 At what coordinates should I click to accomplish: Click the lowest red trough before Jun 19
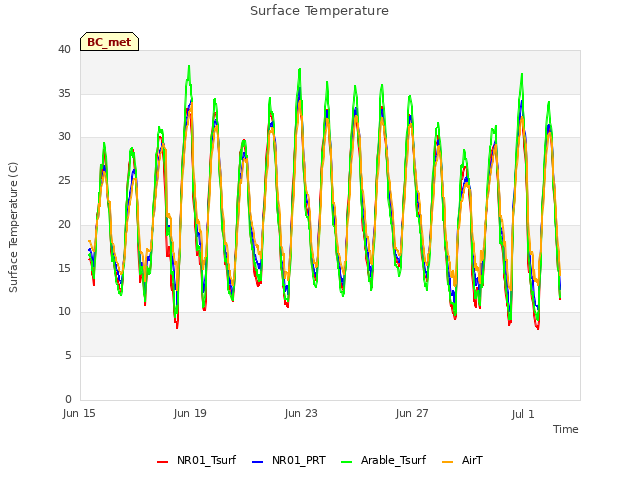point(177,327)
